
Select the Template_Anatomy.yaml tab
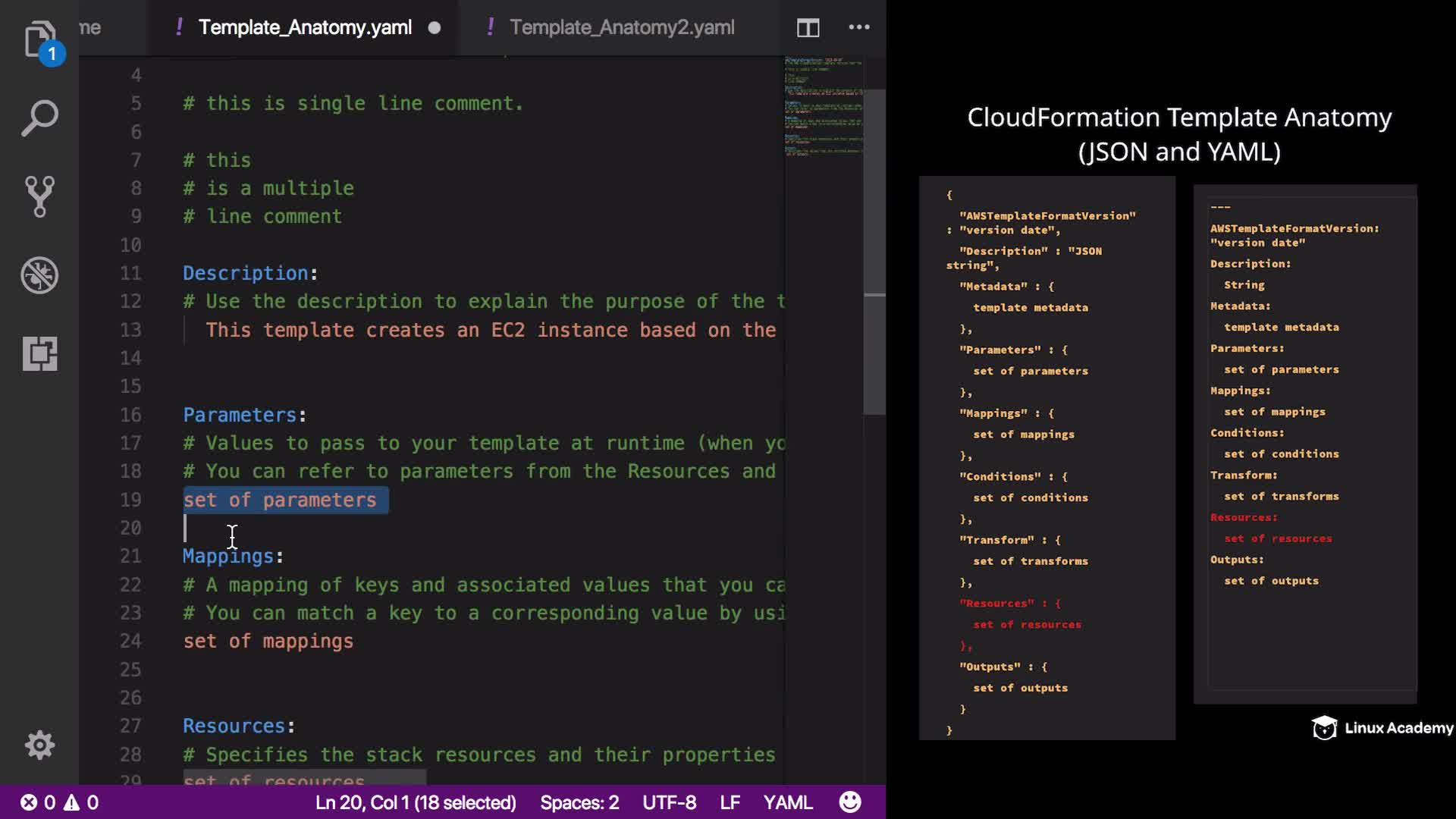[305, 27]
